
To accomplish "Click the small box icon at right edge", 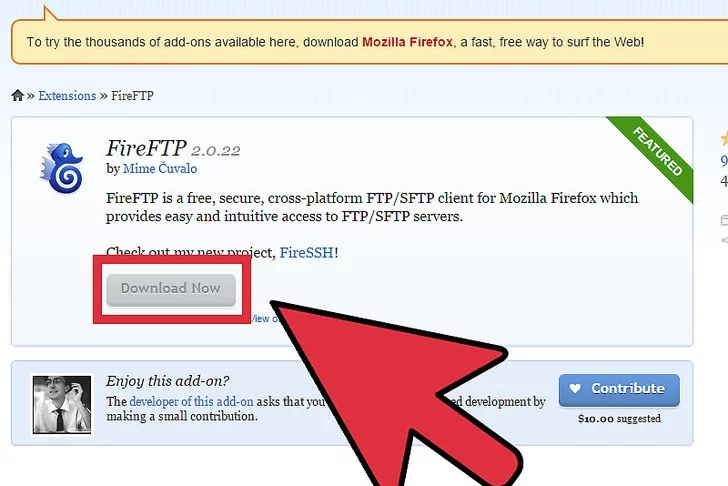I will (x=724, y=220).
